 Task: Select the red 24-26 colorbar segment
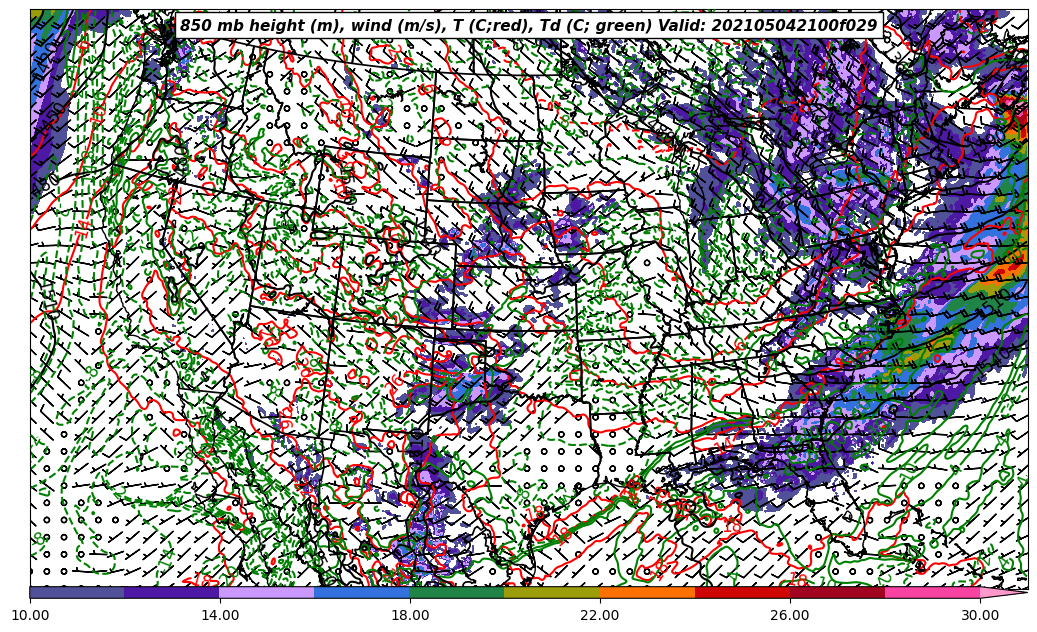[742, 592]
